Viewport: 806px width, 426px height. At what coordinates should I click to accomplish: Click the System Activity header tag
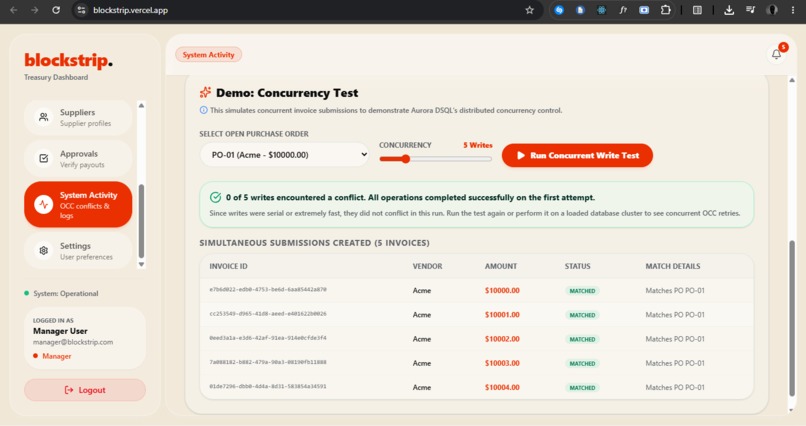tap(208, 54)
